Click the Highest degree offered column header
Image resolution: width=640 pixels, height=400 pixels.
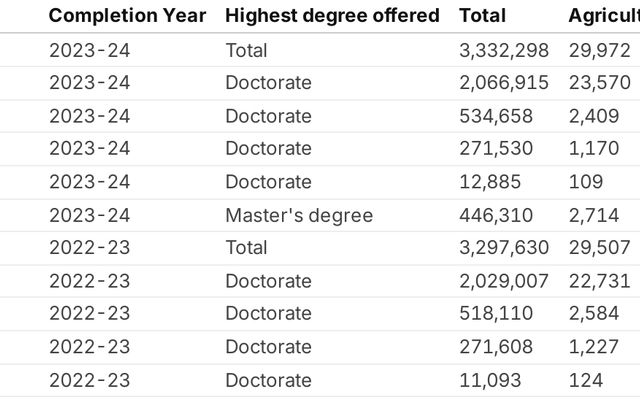pyautogui.click(x=332, y=16)
